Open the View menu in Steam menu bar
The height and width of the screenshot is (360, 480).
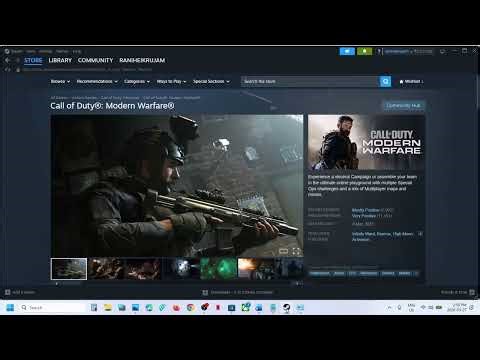pos(31,51)
